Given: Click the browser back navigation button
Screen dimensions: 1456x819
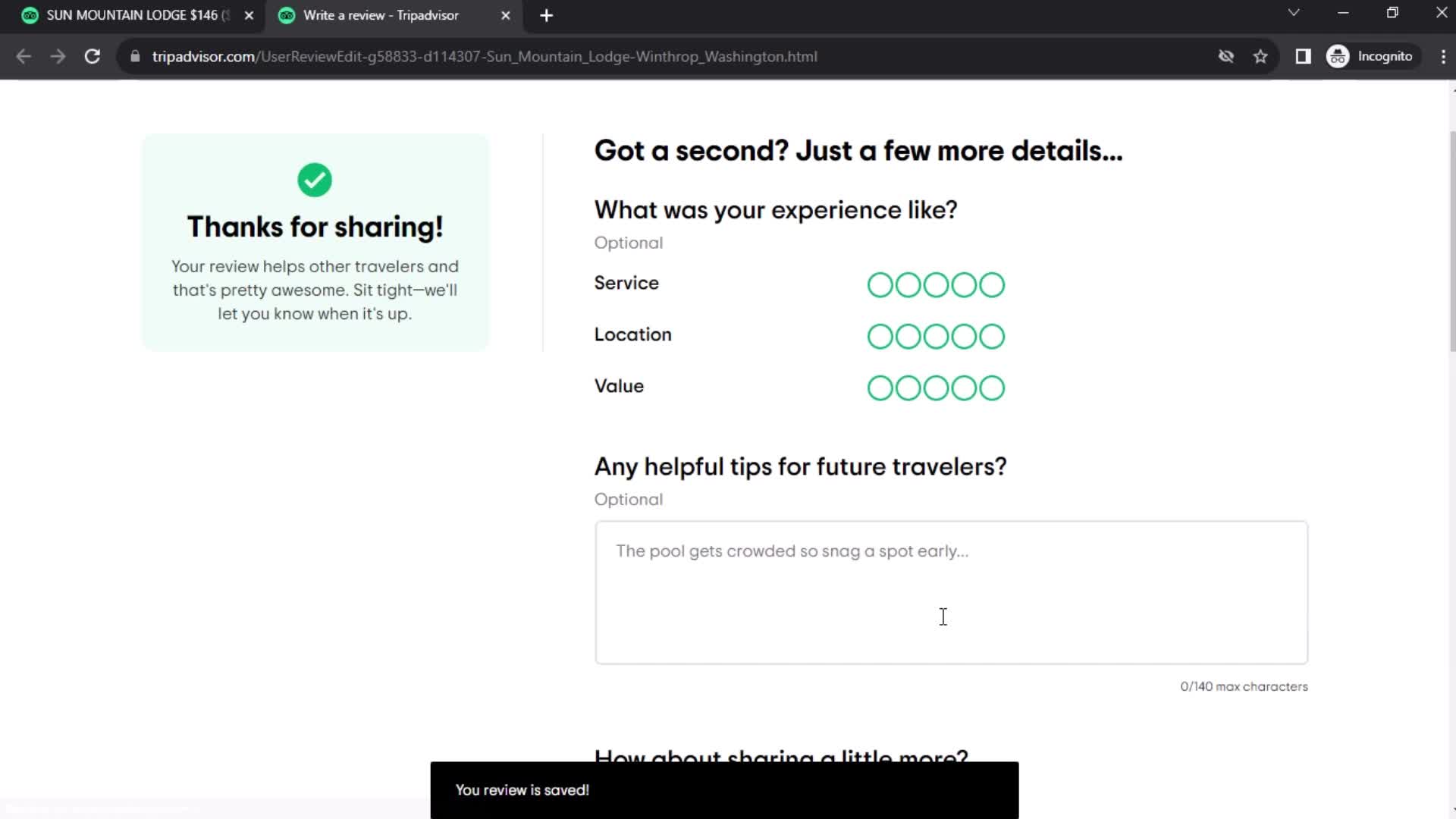Looking at the screenshot, I should 24,56.
